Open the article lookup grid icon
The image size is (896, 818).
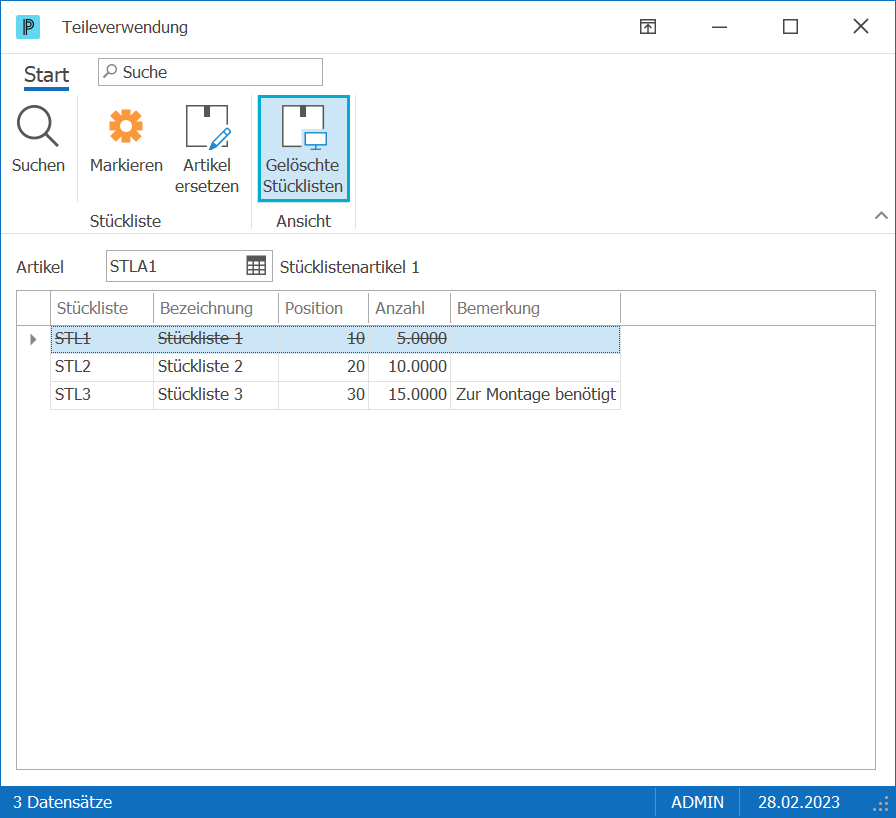pos(256,266)
